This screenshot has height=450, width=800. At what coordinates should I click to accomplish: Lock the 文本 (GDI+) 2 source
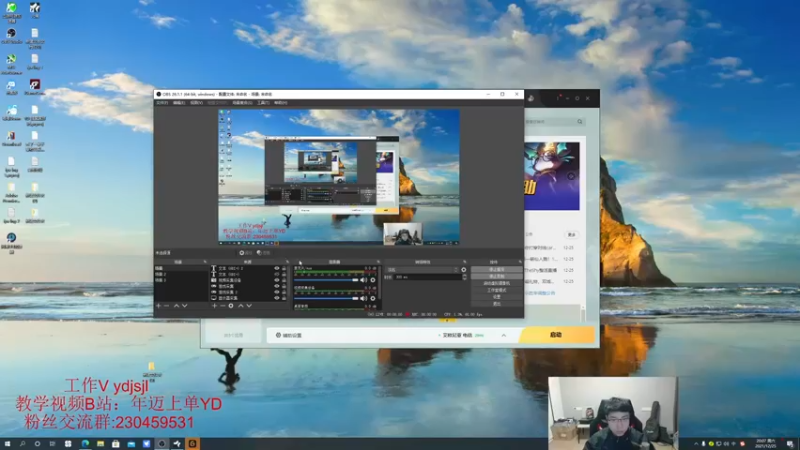pyautogui.click(x=284, y=268)
